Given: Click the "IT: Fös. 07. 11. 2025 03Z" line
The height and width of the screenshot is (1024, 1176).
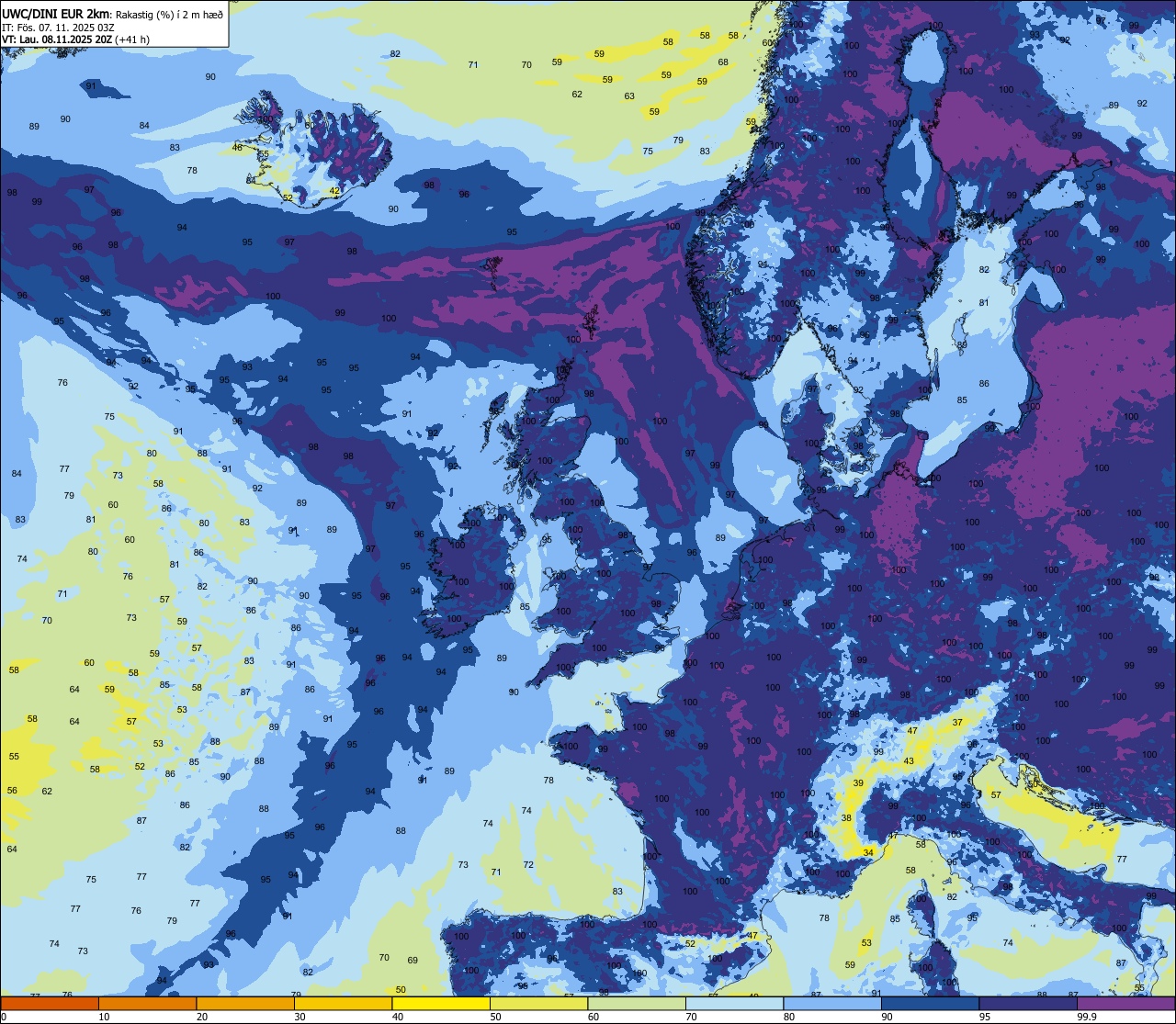Looking at the screenshot, I should pos(59,27).
